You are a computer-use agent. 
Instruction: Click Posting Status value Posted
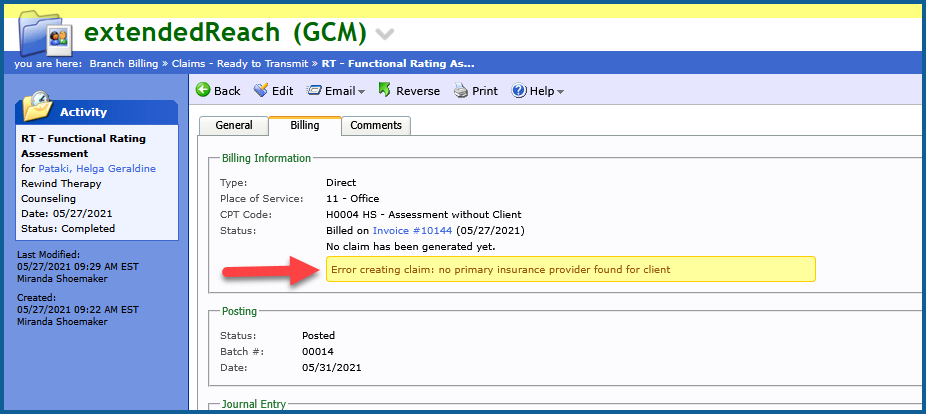318,335
